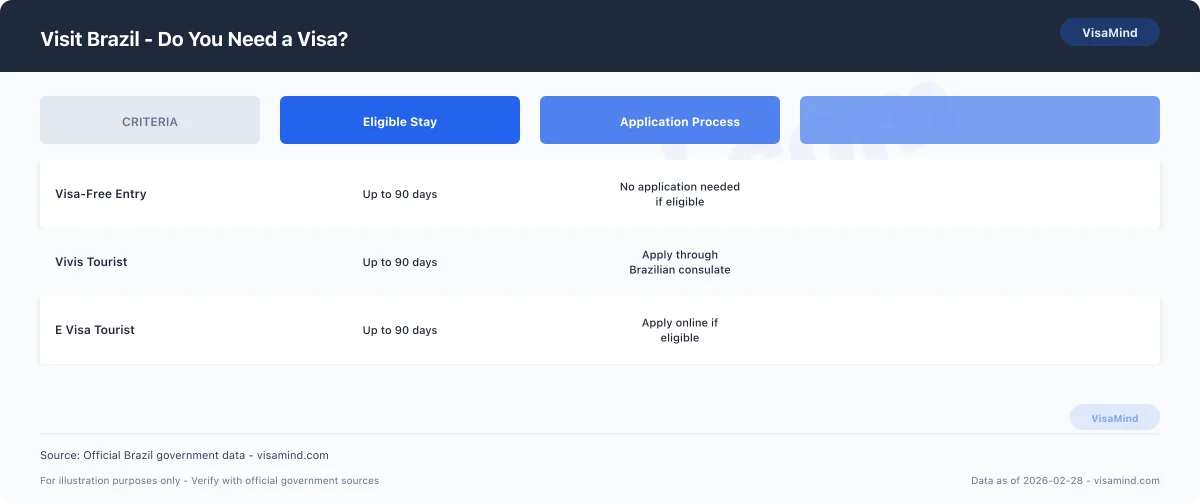Screen dimensions: 1200x504
Task: Click the faded VisaMind badge above the footer
Action: (x=1114, y=418)
